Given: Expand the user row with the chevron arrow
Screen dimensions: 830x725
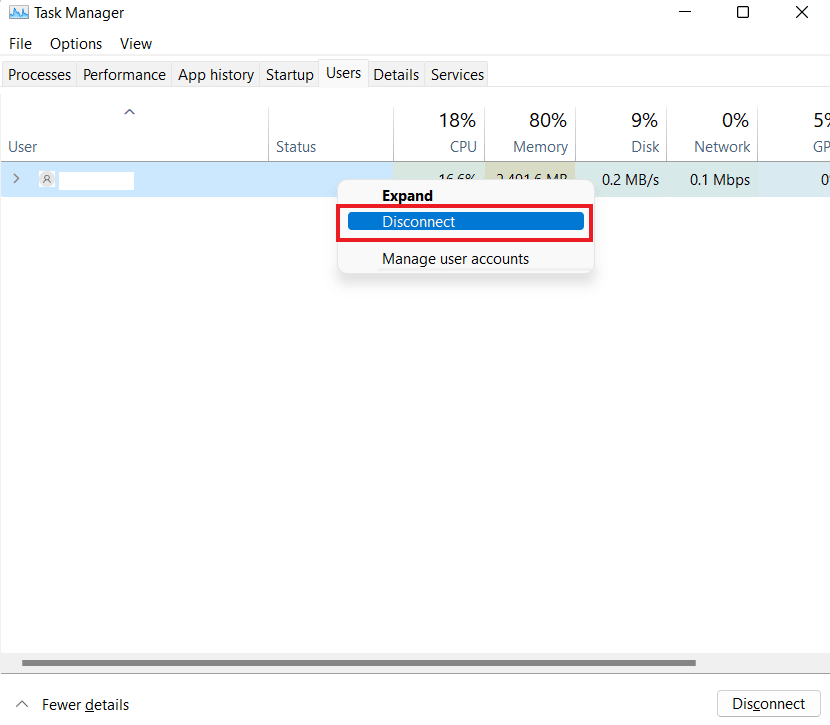Looking at the screenshot, I should pos(16,179).
